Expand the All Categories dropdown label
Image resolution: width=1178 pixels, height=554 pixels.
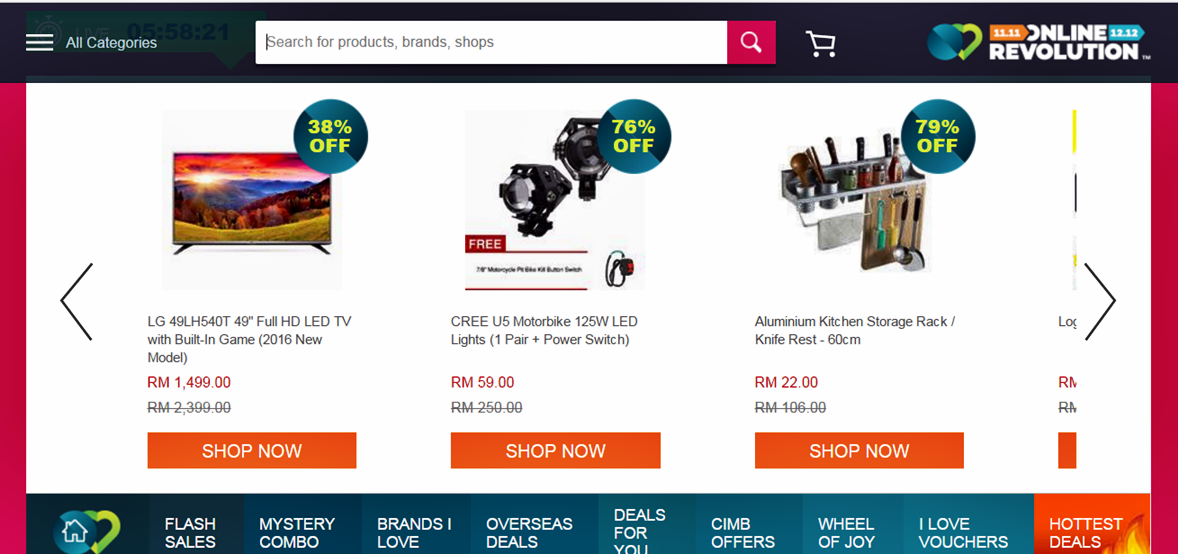click(111, 43)
